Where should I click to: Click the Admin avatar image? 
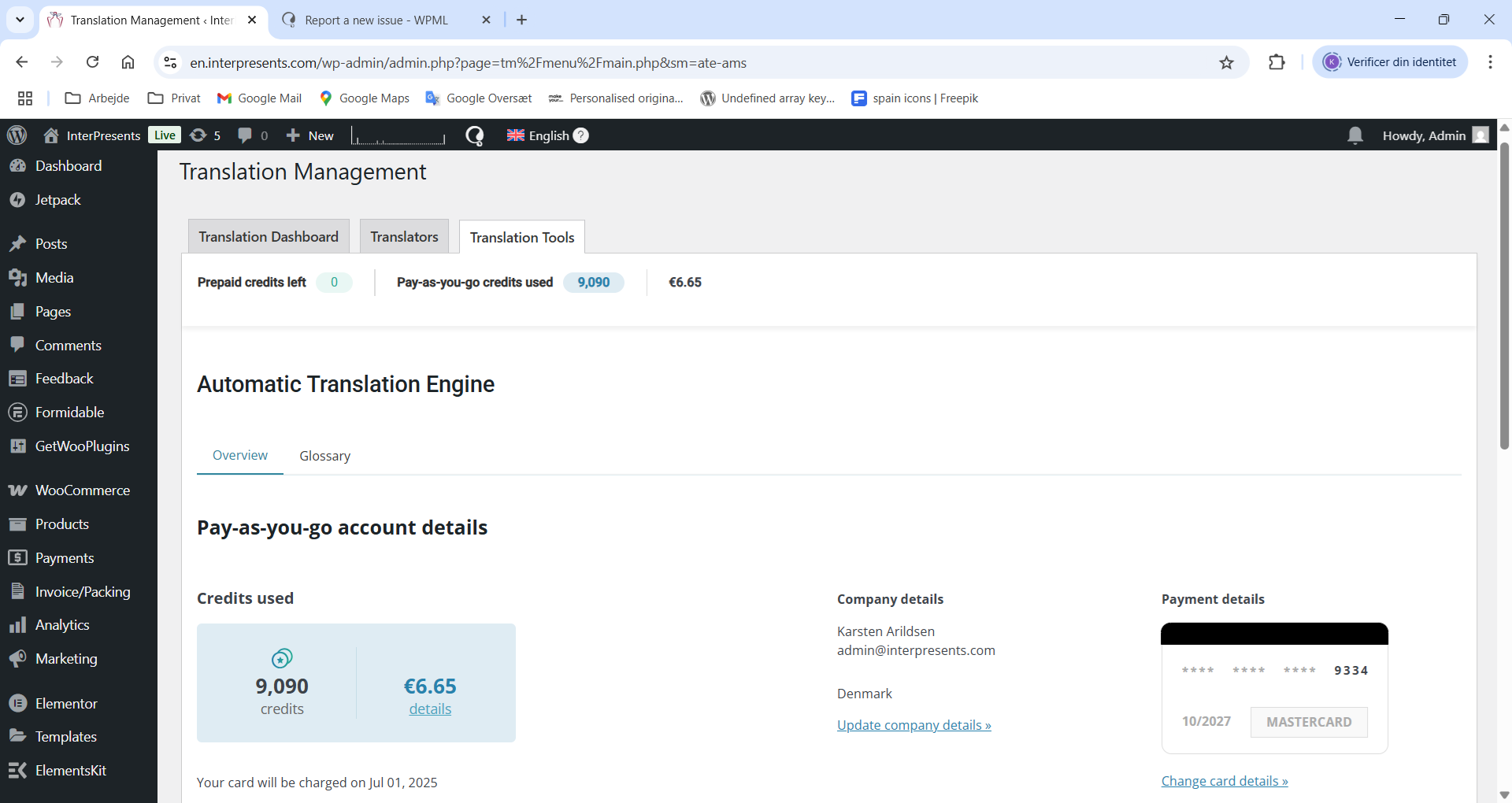point(1480,135)
